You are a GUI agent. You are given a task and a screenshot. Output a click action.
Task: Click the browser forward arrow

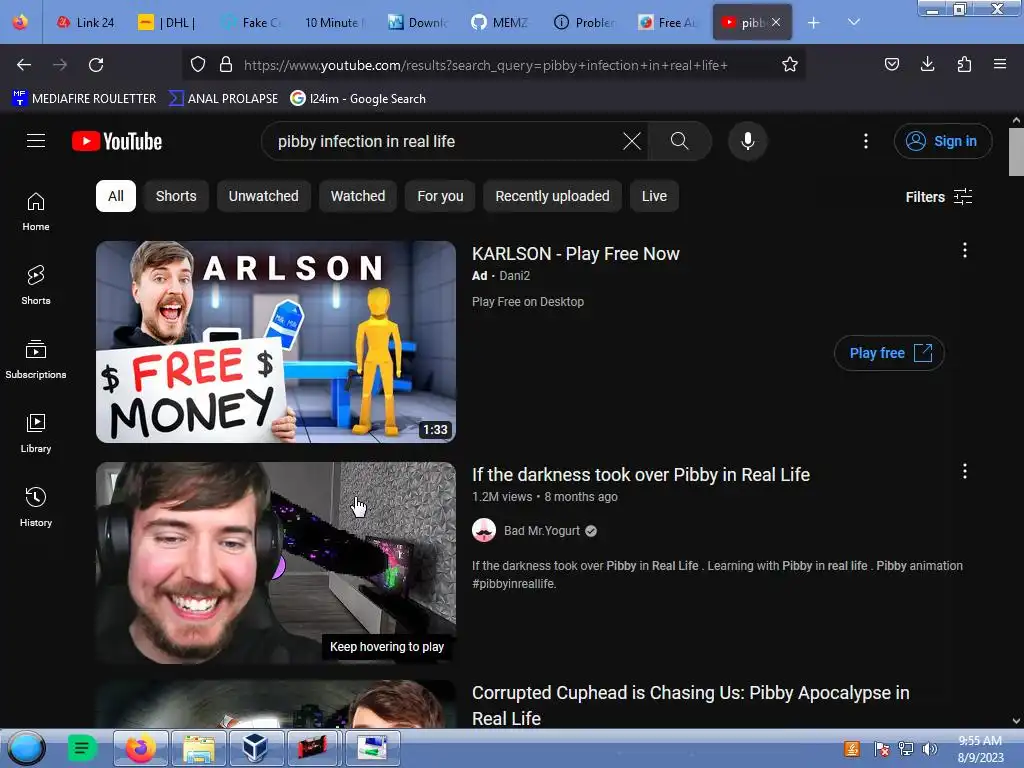point(60,65)
